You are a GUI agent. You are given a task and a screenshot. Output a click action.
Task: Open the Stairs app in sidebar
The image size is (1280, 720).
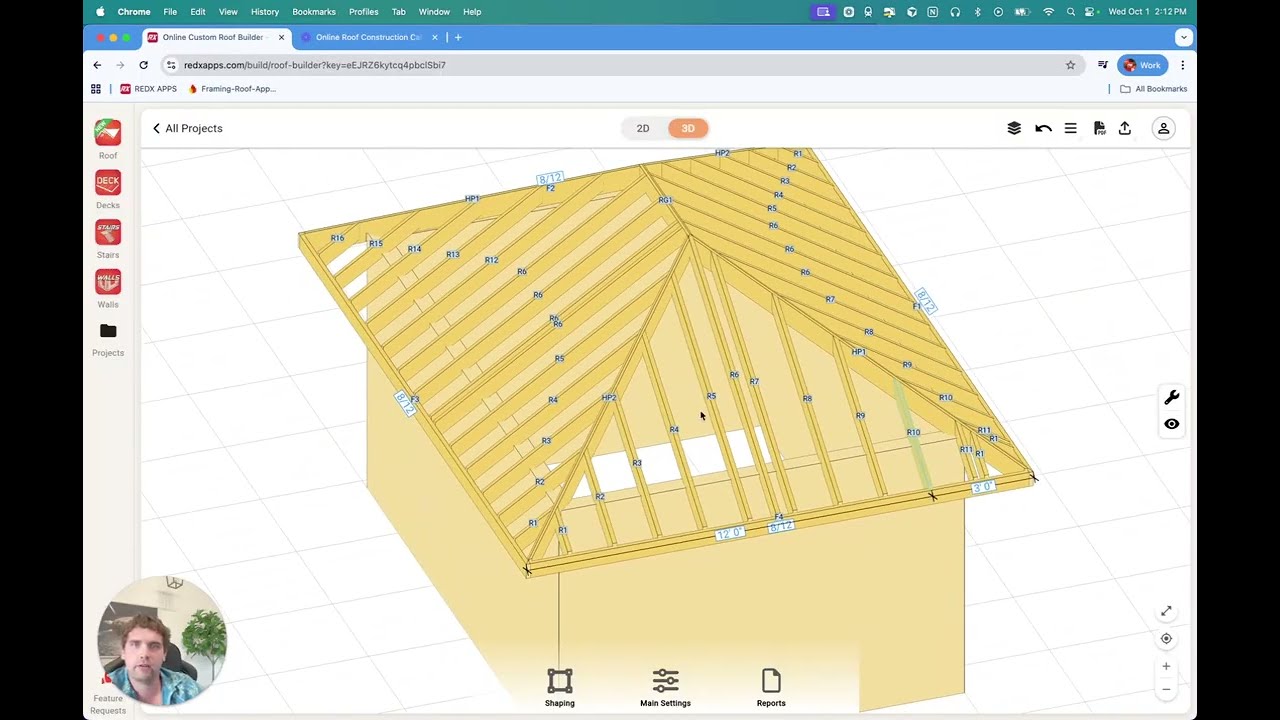(108, 233)
